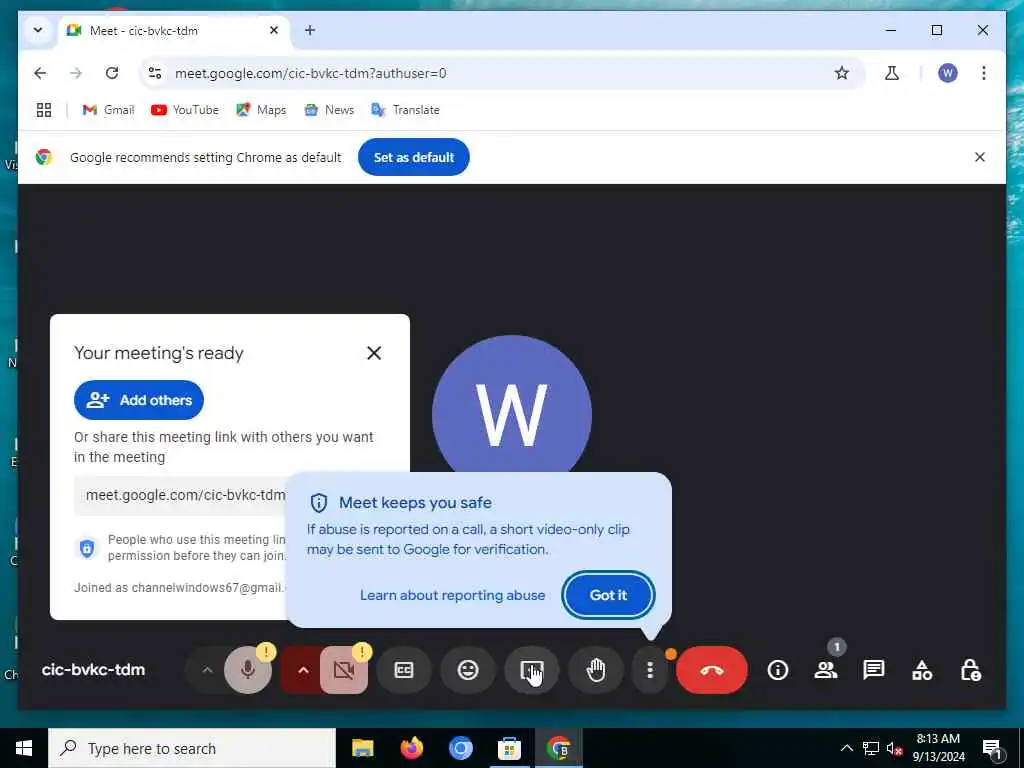This screenshot has height=768, width=1024.
Task: Click the Add others button
Action: 138,400
